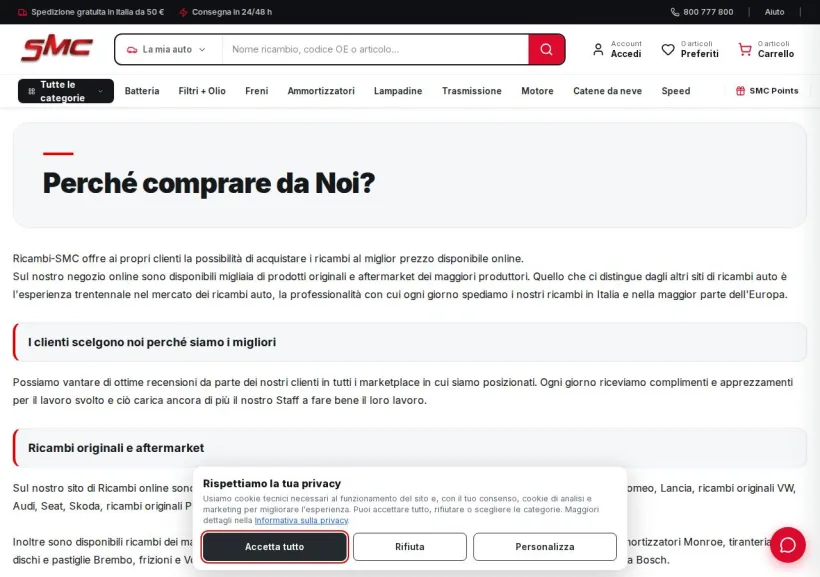Screen dimensions: 820x577
Task: Click Personalizza cookie button
Action: [x=544, y=547]
